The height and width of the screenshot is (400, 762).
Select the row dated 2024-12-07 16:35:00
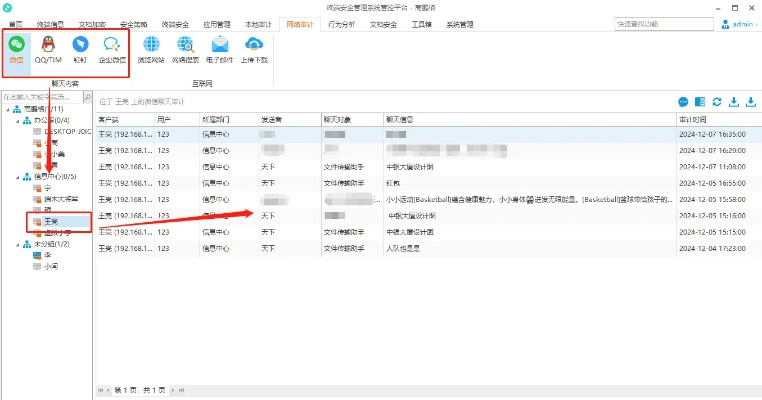pos(428,135)
